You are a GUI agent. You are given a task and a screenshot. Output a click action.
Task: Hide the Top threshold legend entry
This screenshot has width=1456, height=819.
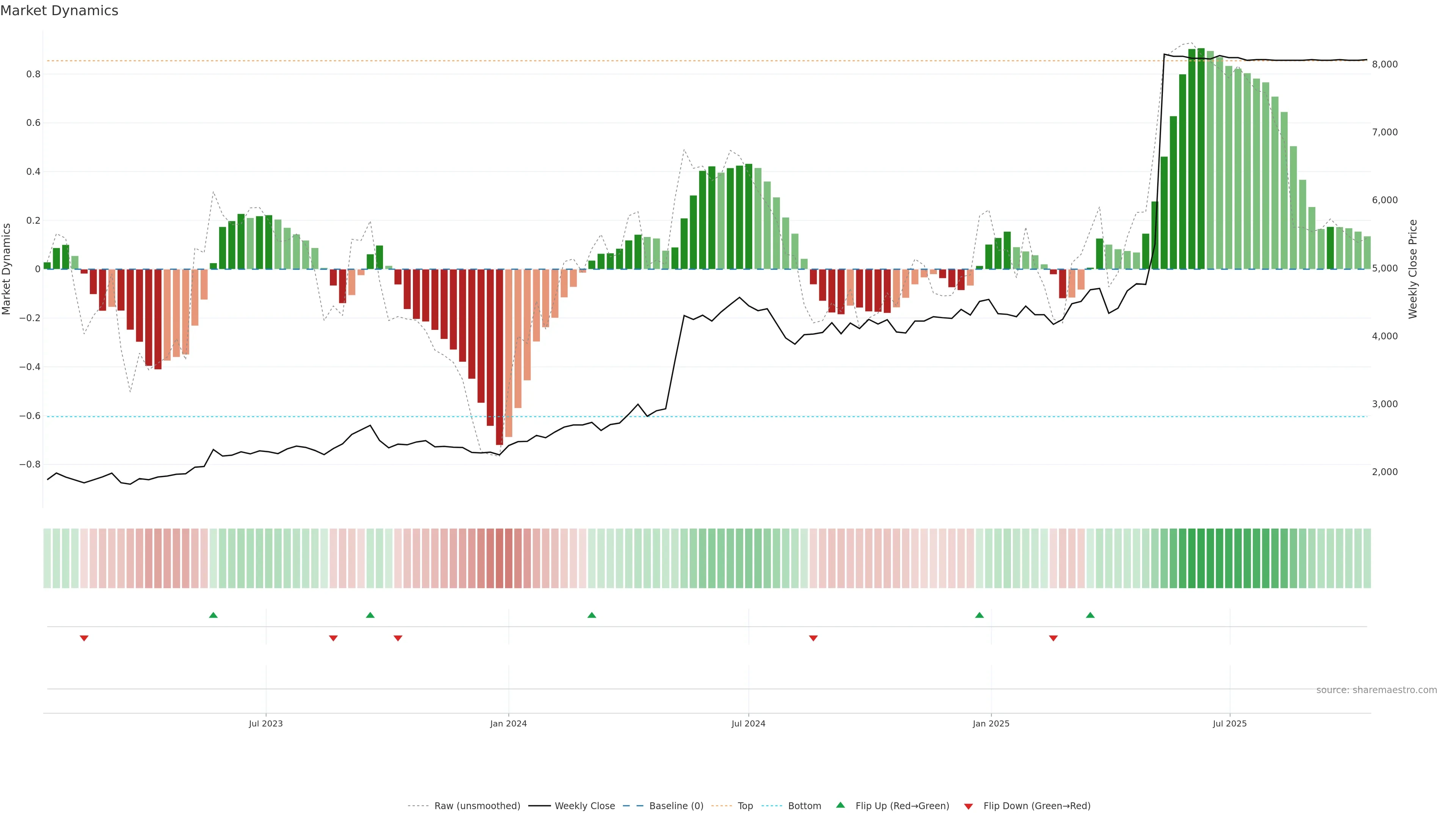point(745,806)
